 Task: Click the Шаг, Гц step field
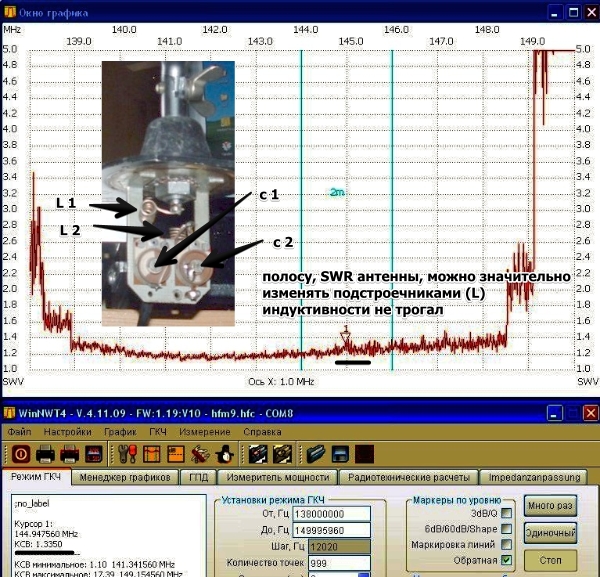click(x=339, y=547)
